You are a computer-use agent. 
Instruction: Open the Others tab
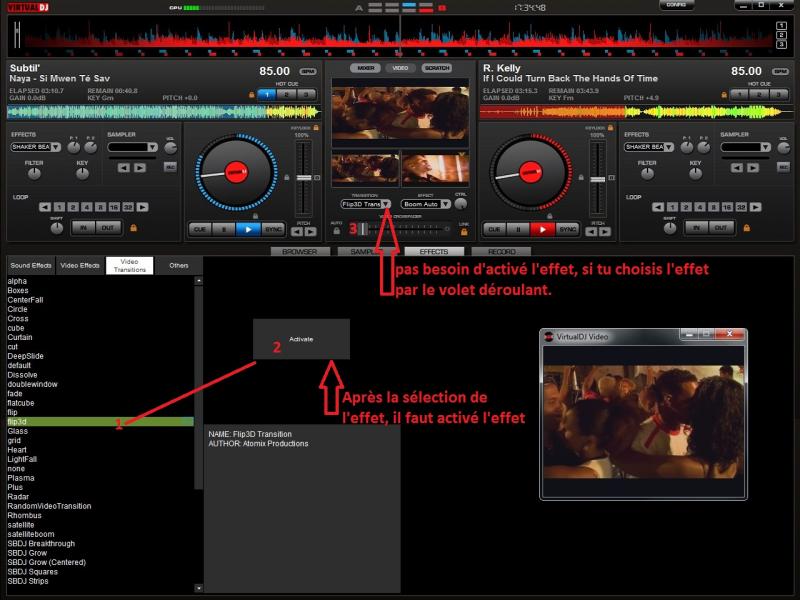coord(179,266)
